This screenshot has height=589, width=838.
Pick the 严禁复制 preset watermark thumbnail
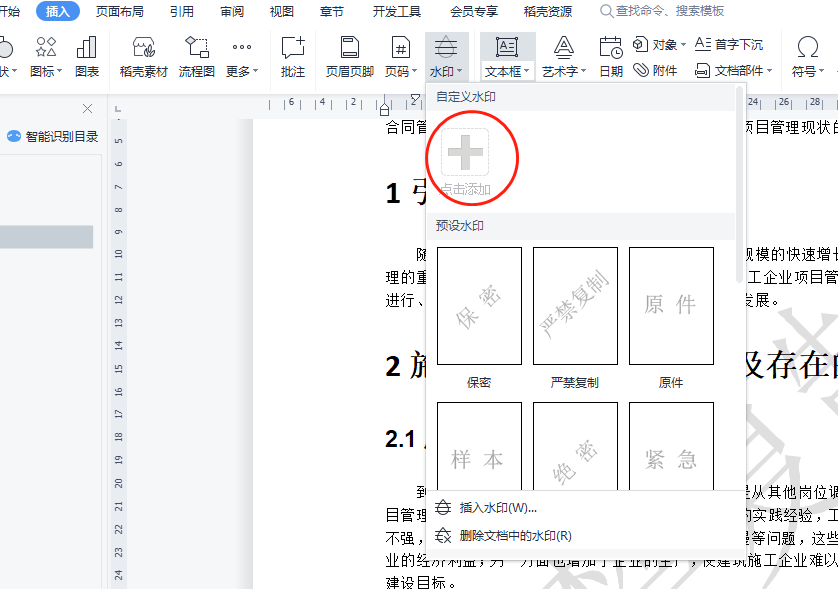(575, 306)
